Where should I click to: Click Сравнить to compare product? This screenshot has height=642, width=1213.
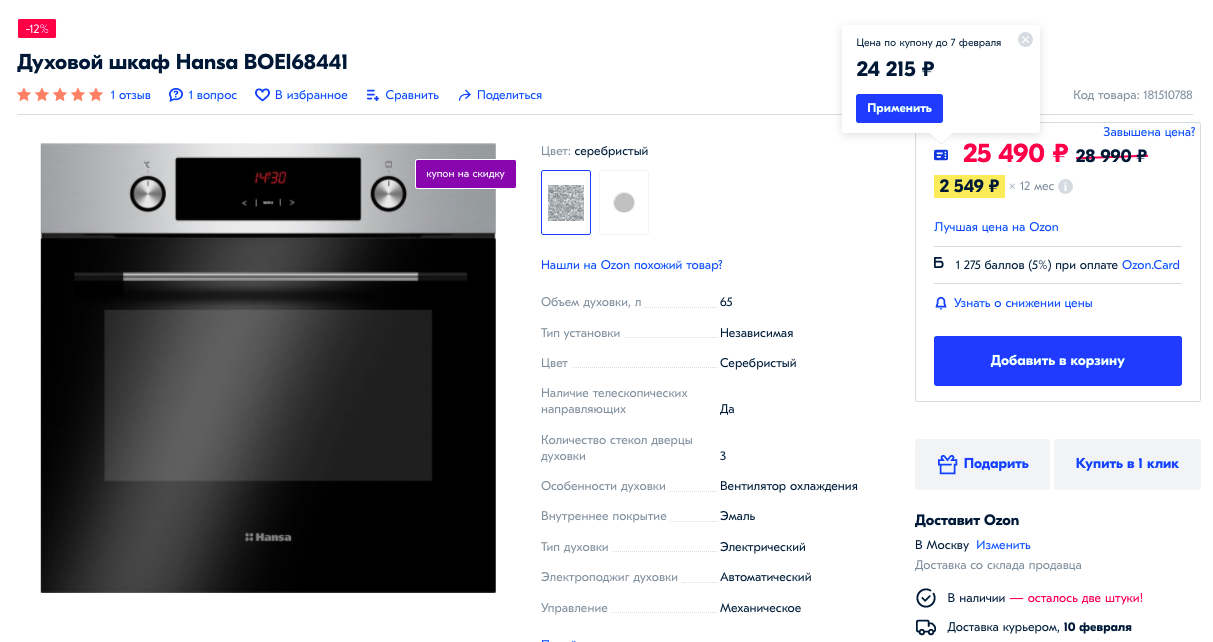point(412,95)
